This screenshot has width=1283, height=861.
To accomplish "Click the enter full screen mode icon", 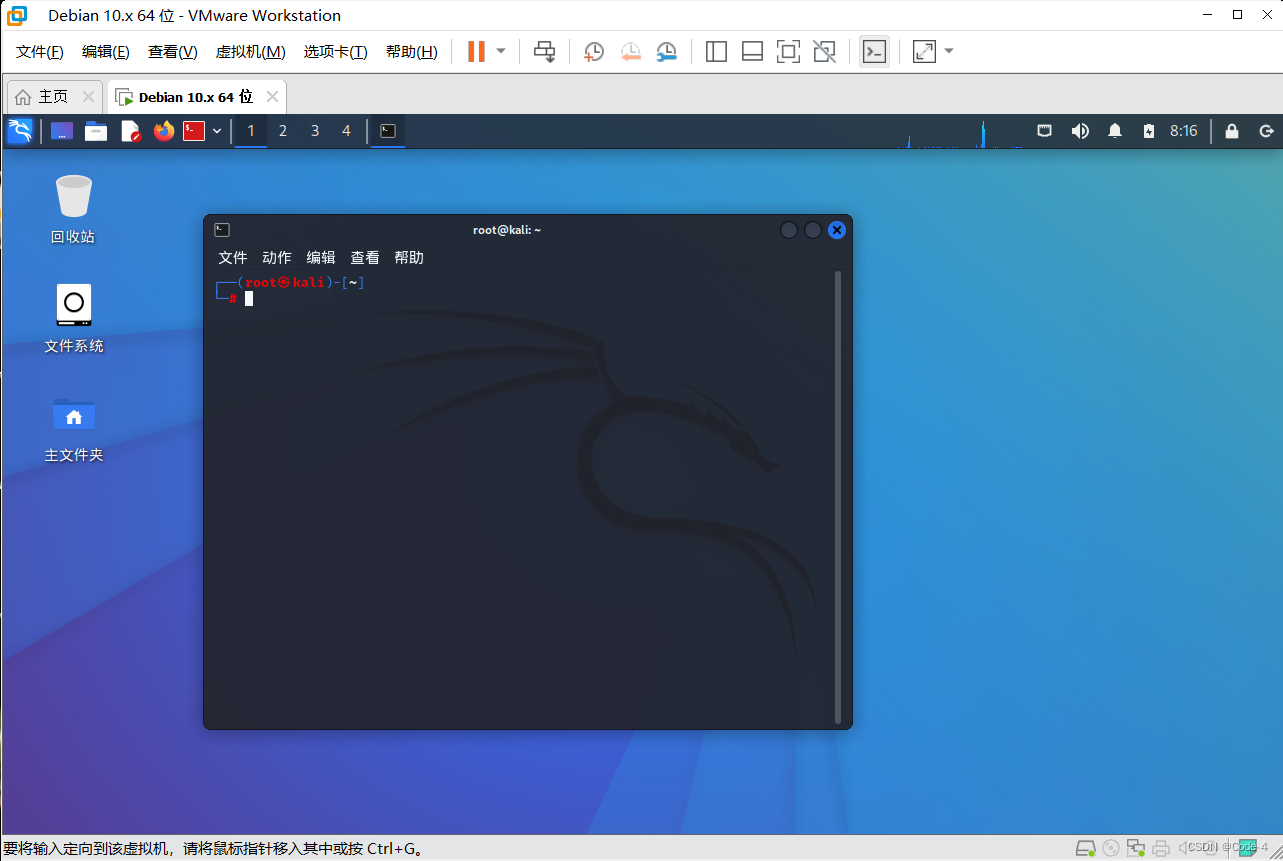I will click(788, 51).
